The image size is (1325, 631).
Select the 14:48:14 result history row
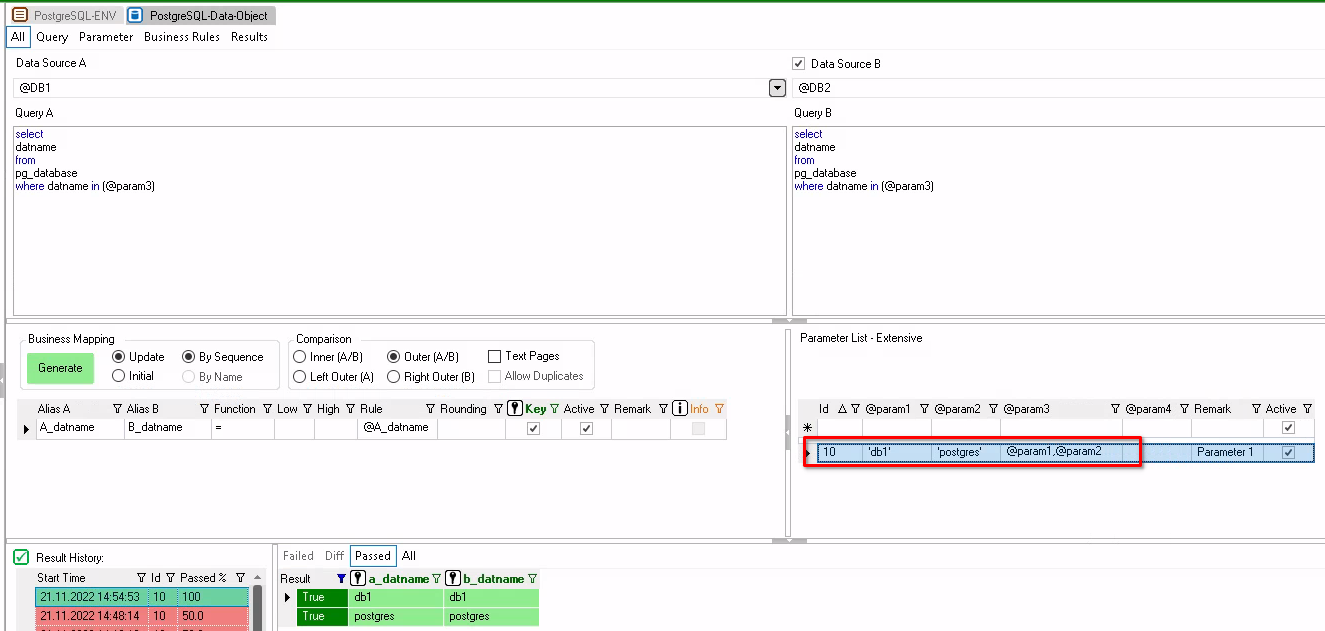pyautogui.click(x=90, y=616)
